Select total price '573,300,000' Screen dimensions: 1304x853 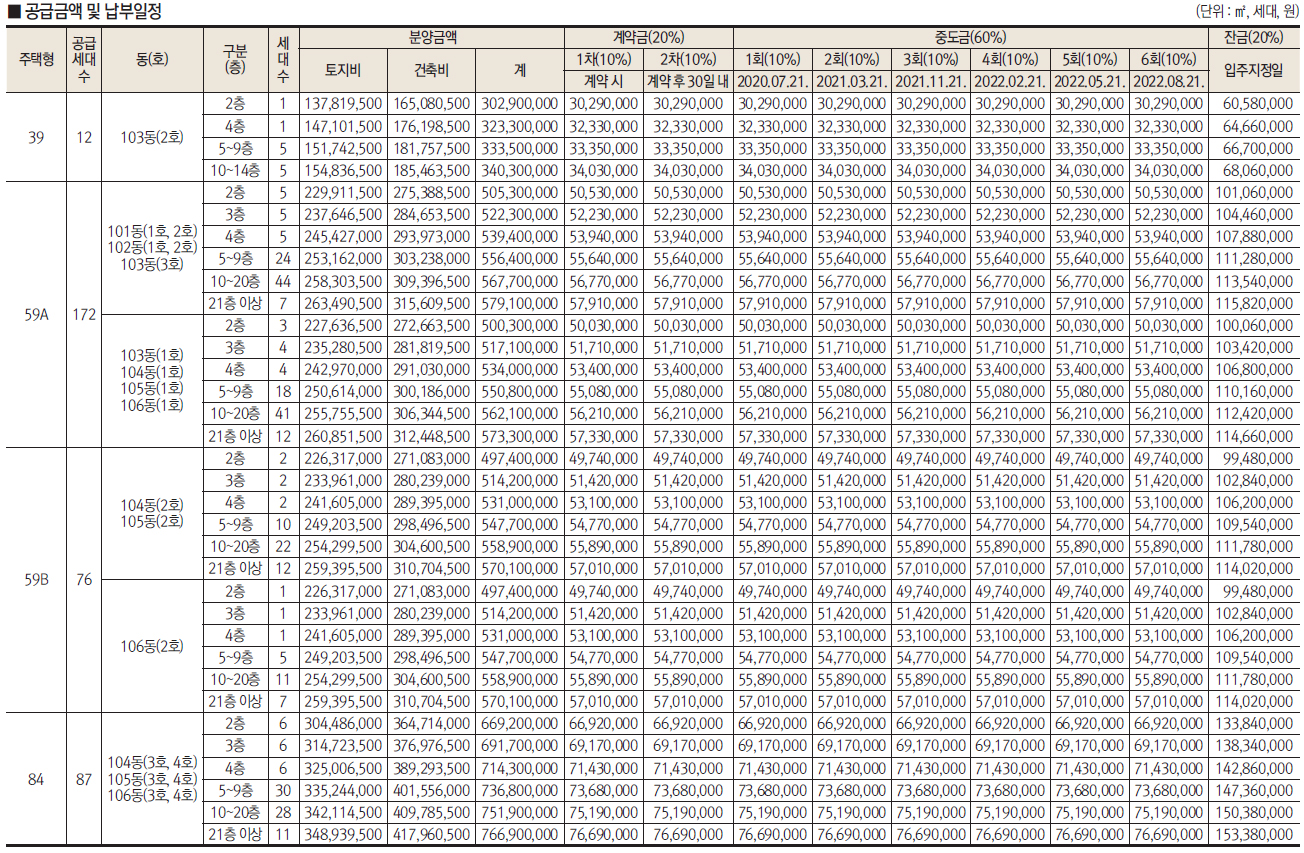click(x=520, y=436)
